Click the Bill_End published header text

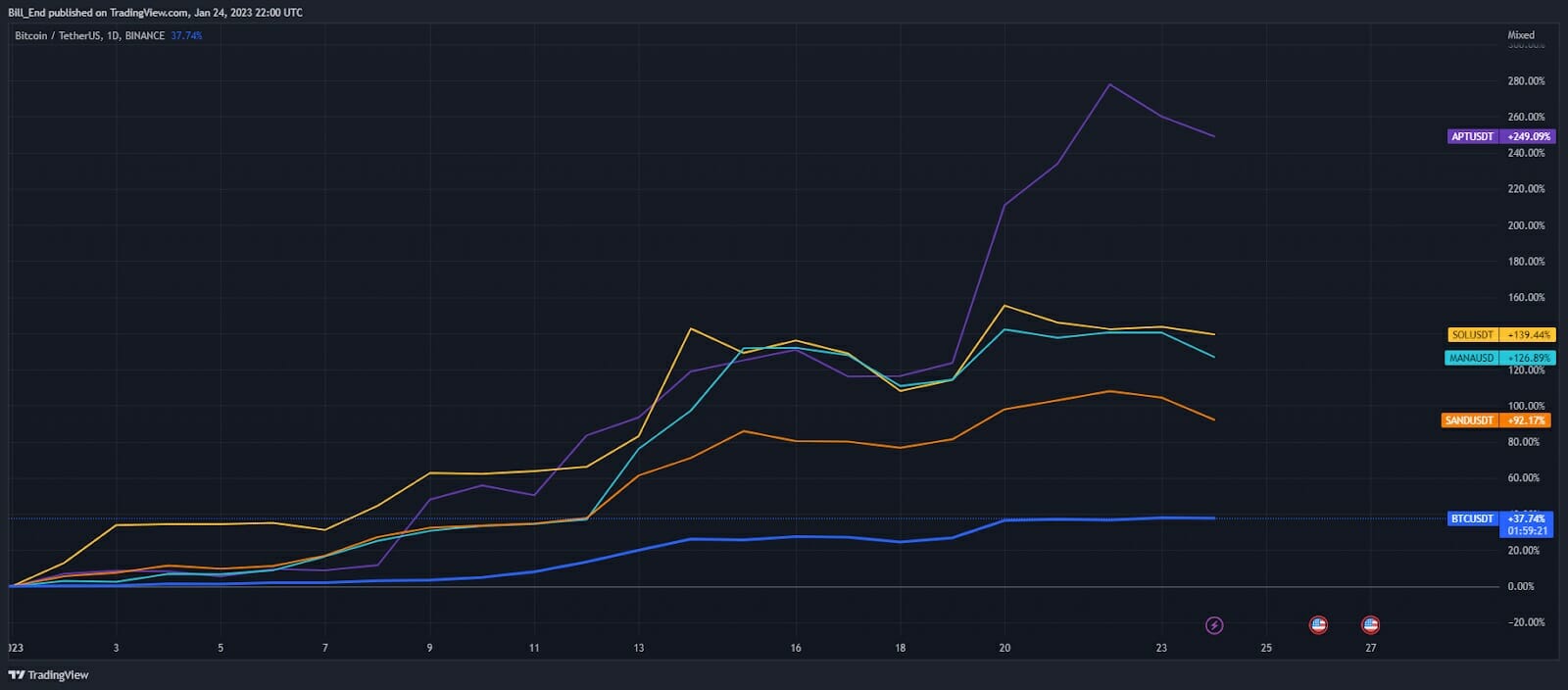(x=155, y=13)
